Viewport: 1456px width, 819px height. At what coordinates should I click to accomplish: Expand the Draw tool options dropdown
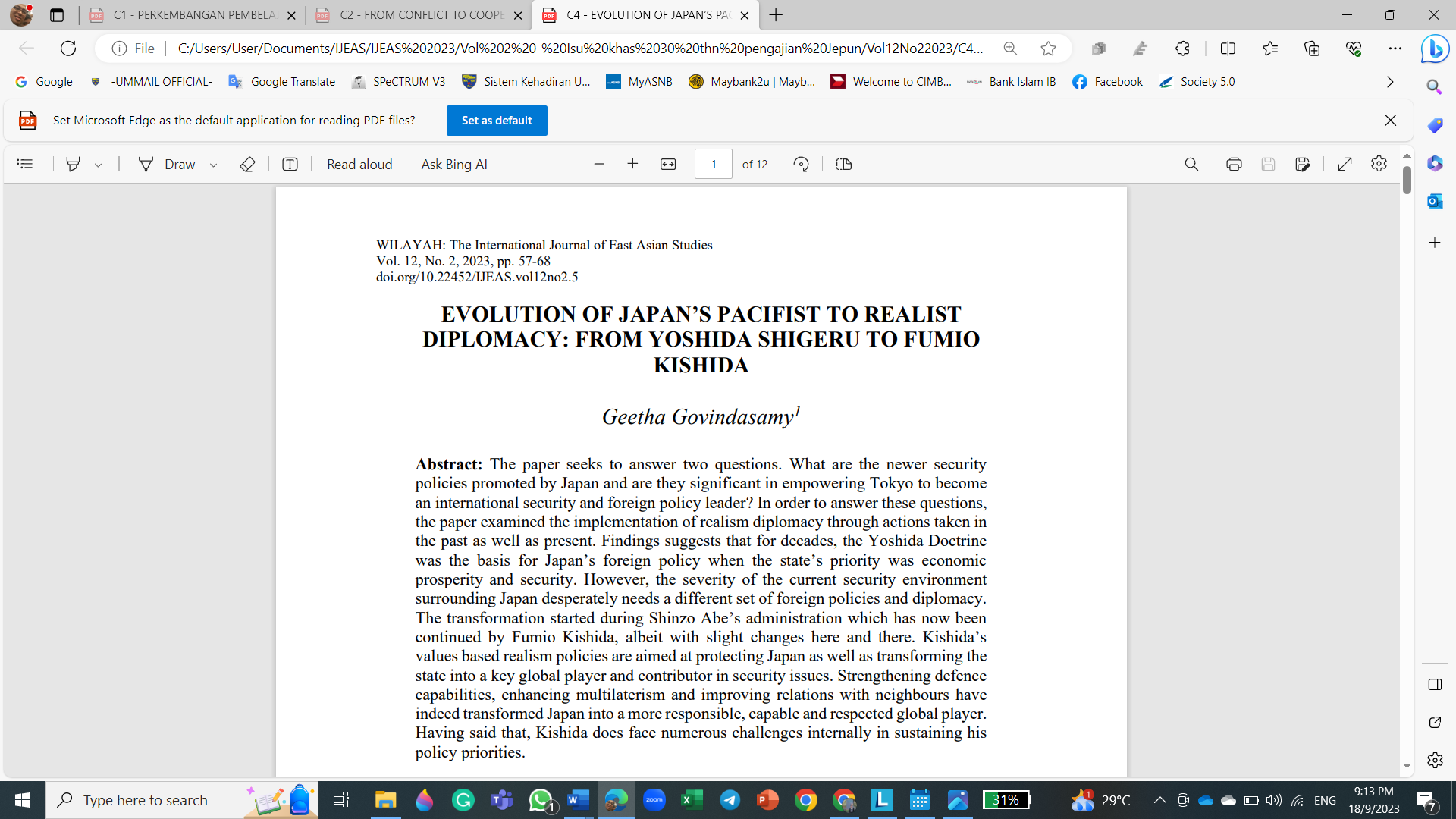214,165
